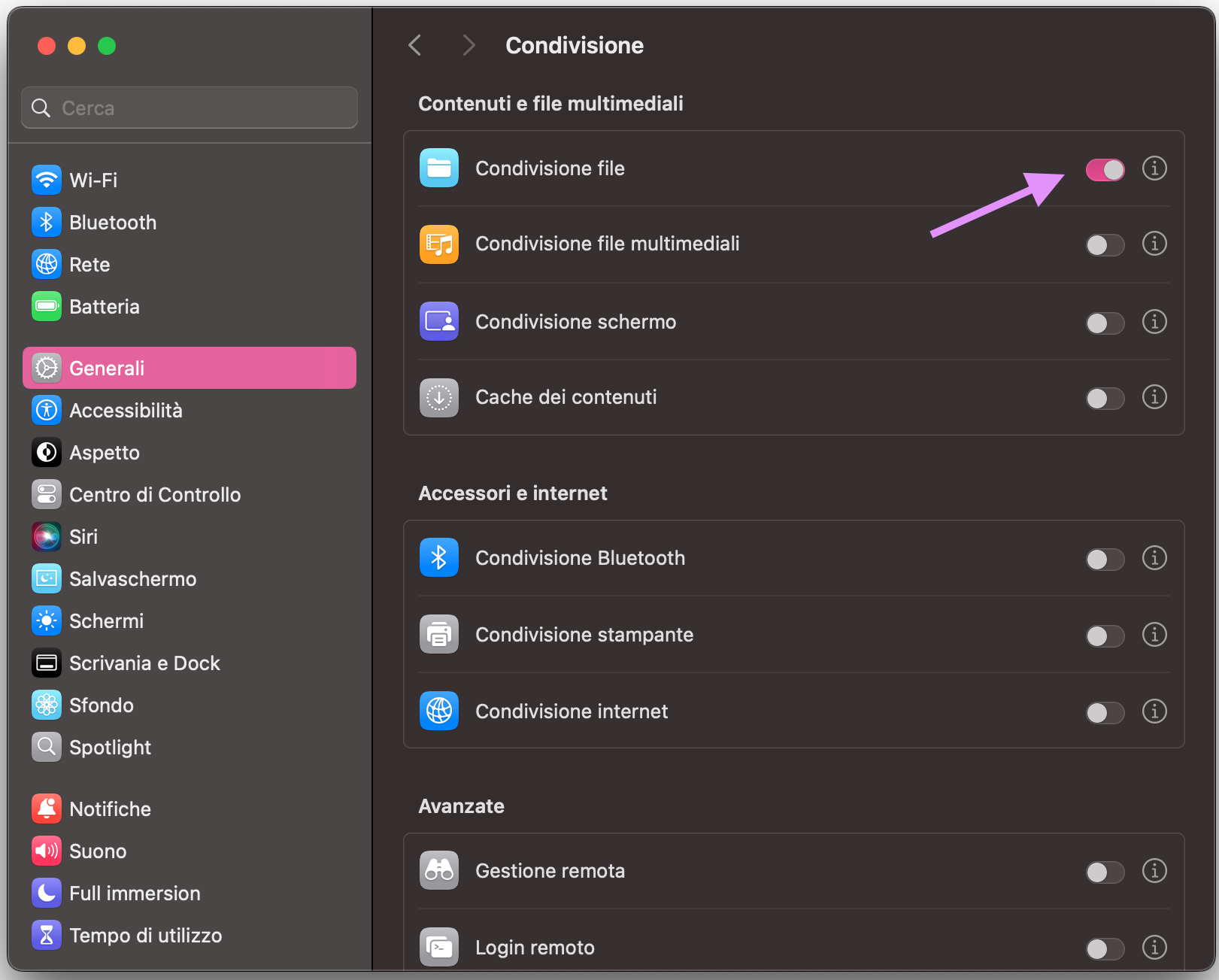Click the Gestione remota binoculars icon
This screenshot has width=1219, height=980.
438,870
